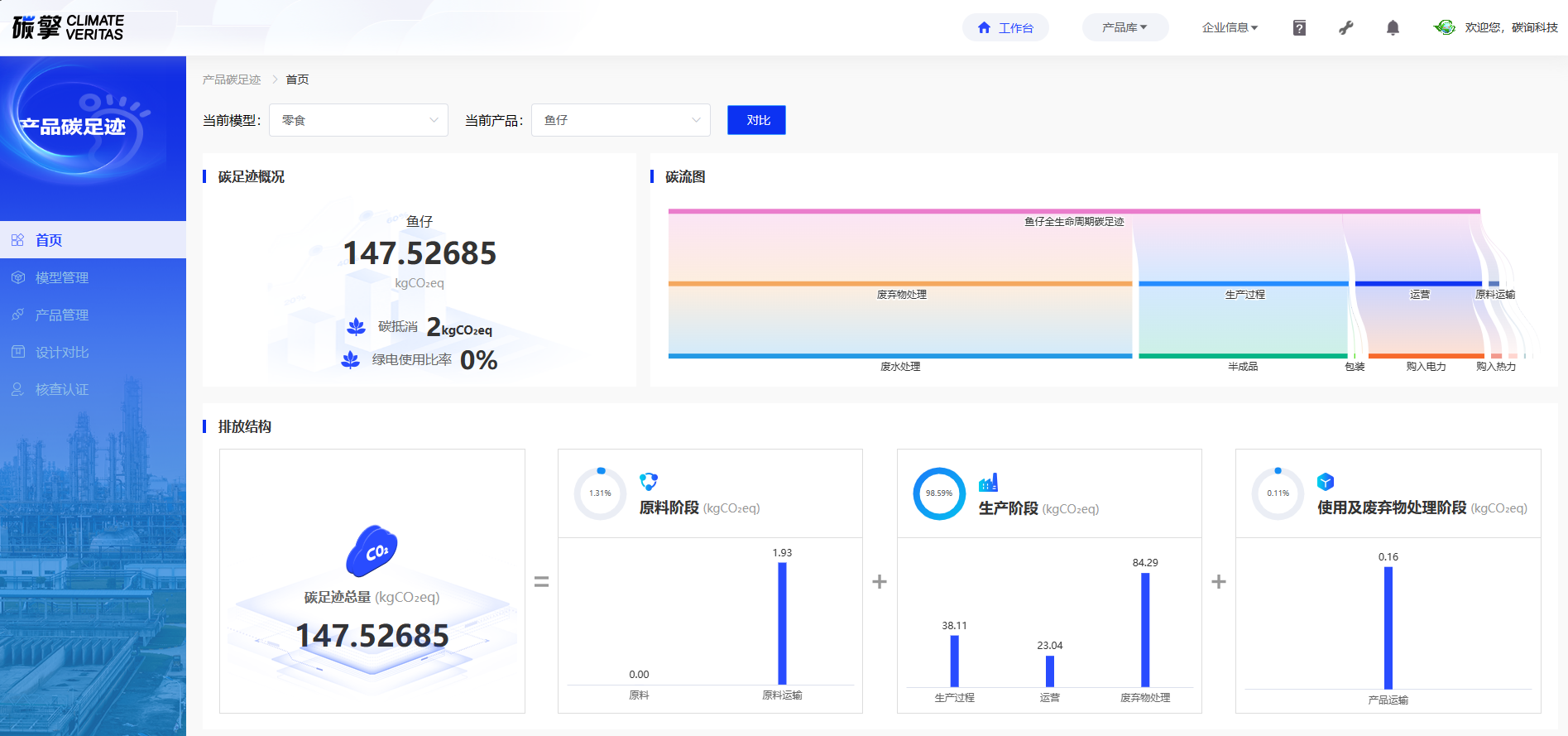Open the notification bell
The image size is (1568, 736).
pos(1393,28)
